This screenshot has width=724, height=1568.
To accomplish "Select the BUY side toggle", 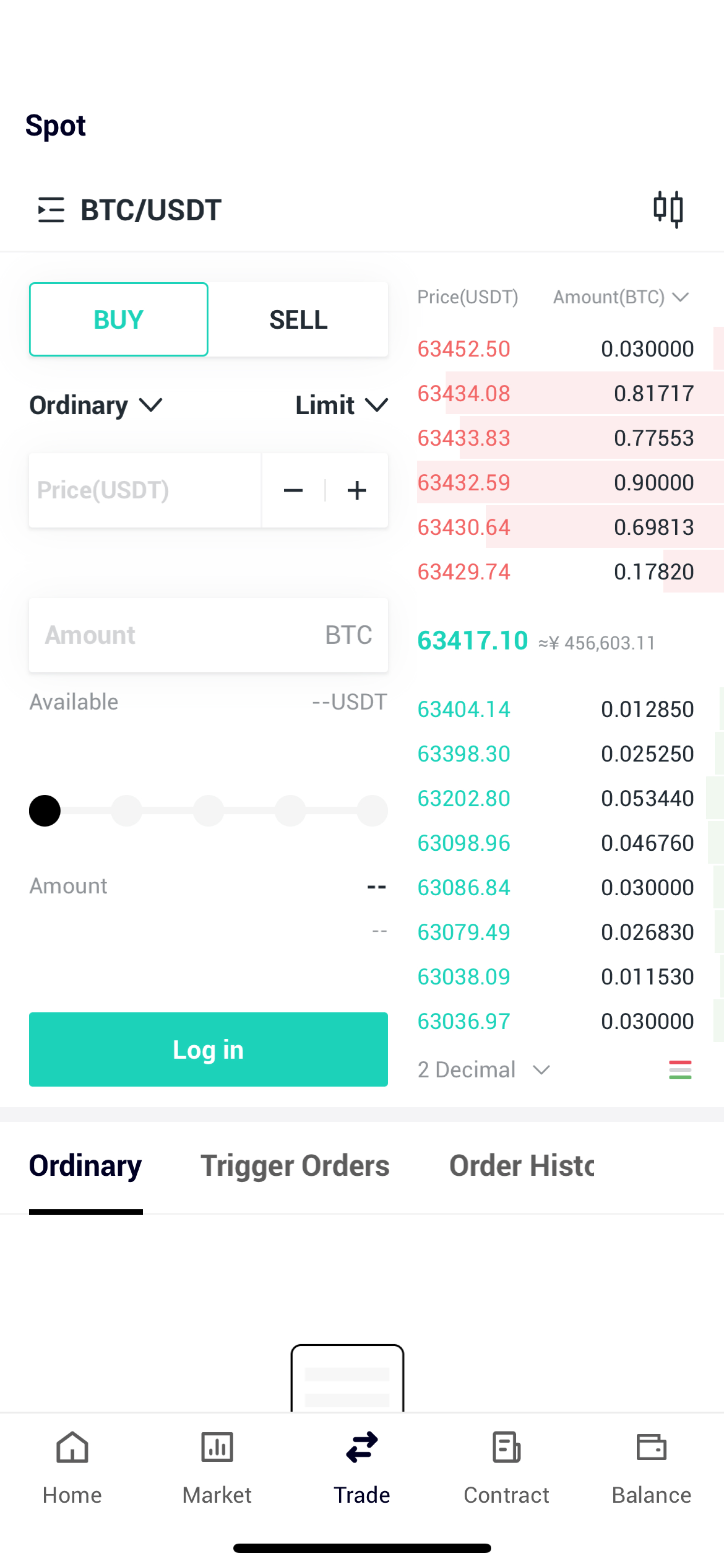I will [x=119, y=320].
